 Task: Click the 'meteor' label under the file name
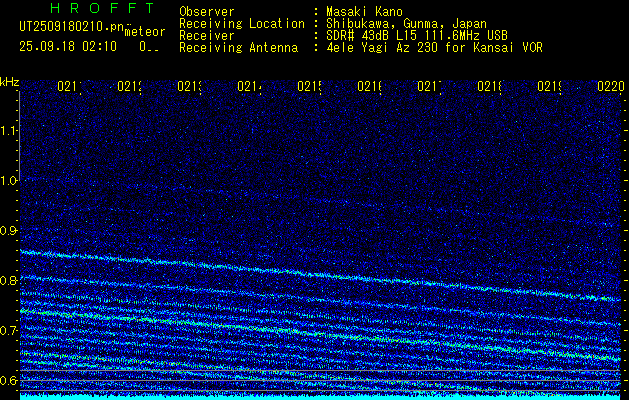[144, 31]
